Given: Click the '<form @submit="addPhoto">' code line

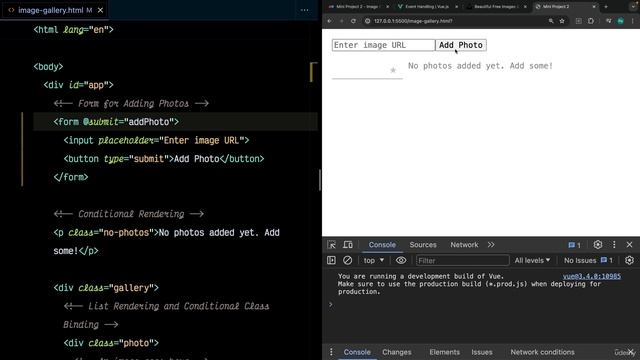Looking at the screenshot, I should click(116, 122).
